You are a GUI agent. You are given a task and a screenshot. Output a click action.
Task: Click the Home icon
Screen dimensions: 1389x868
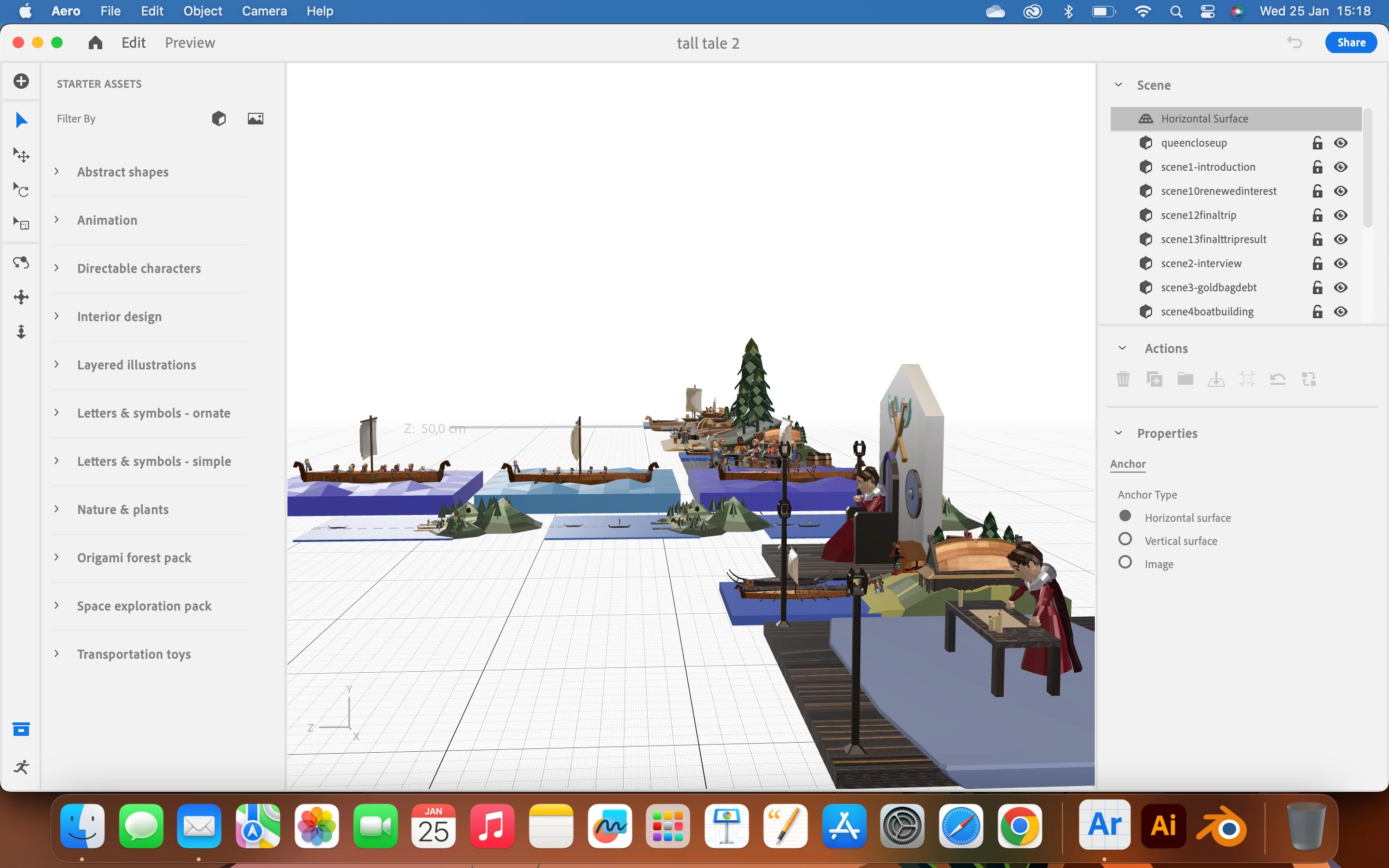click(95, 43)
